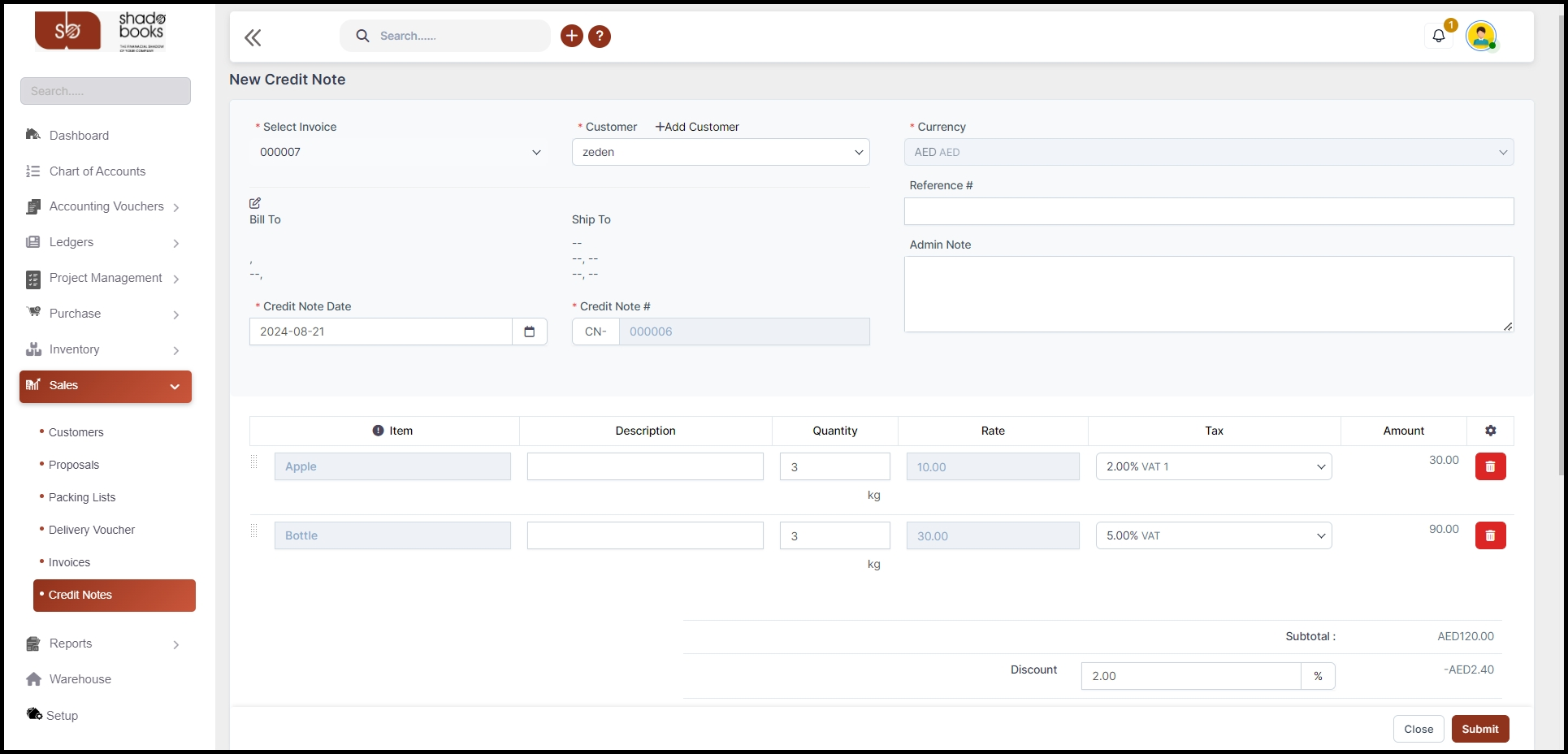Open Select Invoice dropdown 000007
Screen dimensions: 1568x754
[399, 152]
